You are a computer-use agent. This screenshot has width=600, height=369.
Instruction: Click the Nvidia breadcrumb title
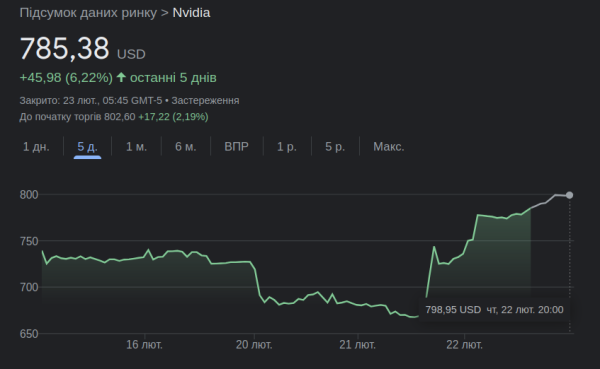191,13
